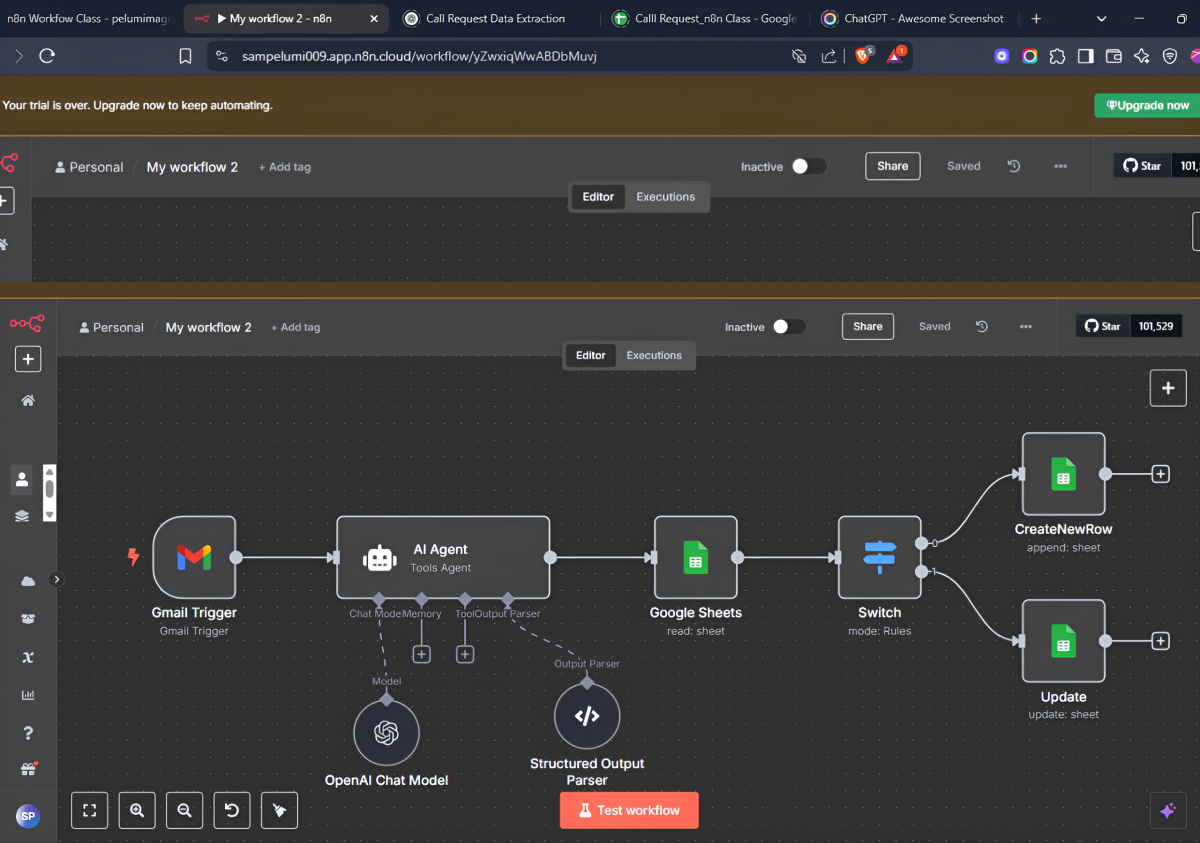Viewport: 1200px width, 843px height.
Task: Reload the page with the browser refresh button
Action: (x=46, y=56)
